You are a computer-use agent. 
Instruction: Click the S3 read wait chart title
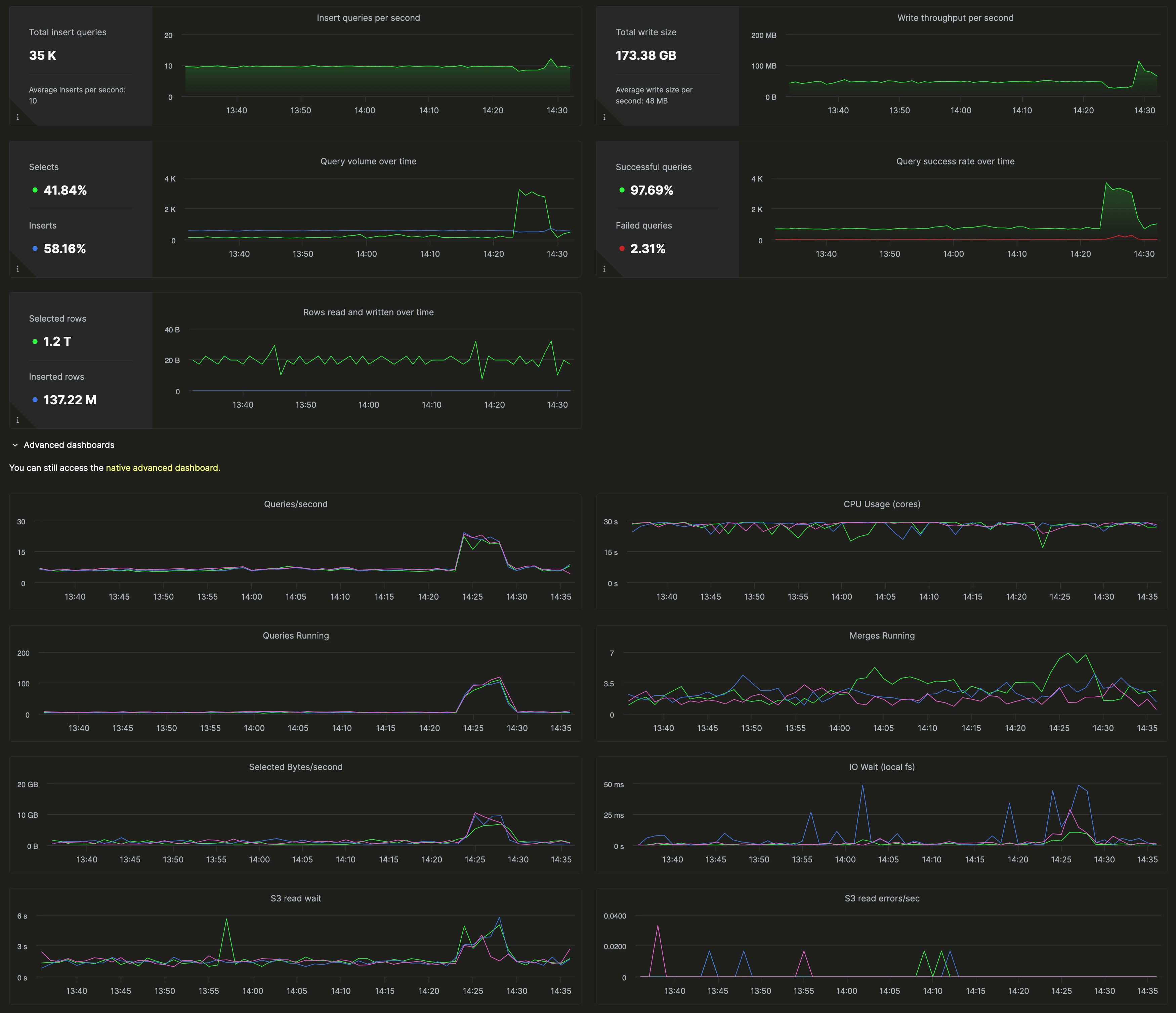[296, 898]
